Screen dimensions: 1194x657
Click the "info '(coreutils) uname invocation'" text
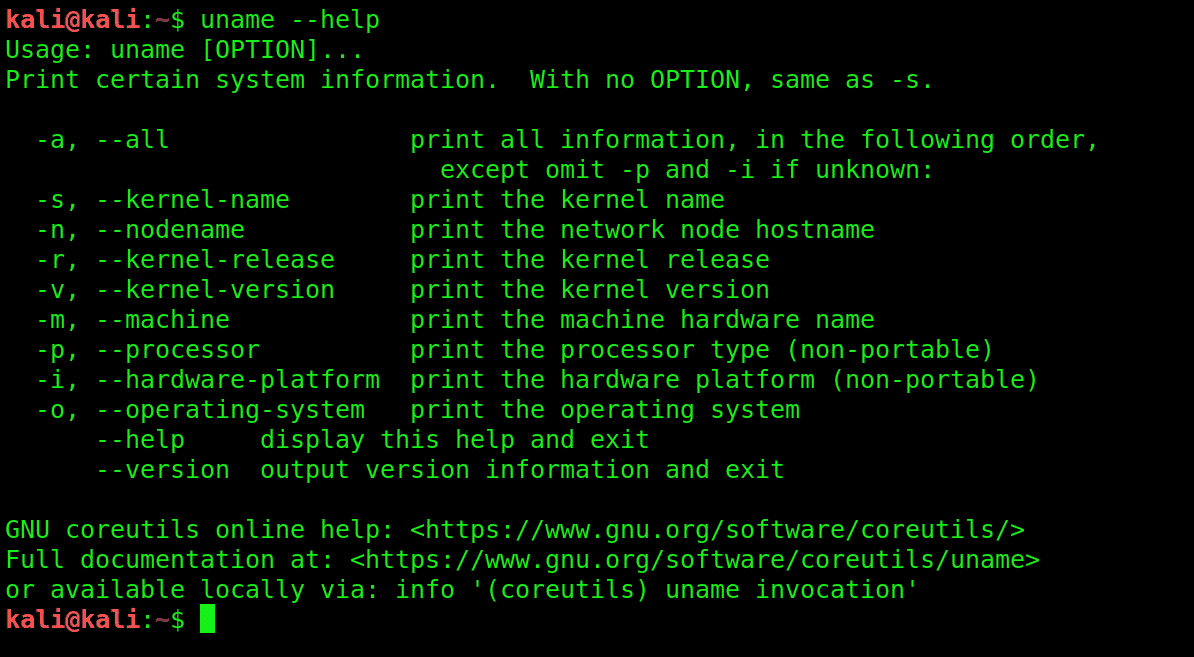click(656, 590)
